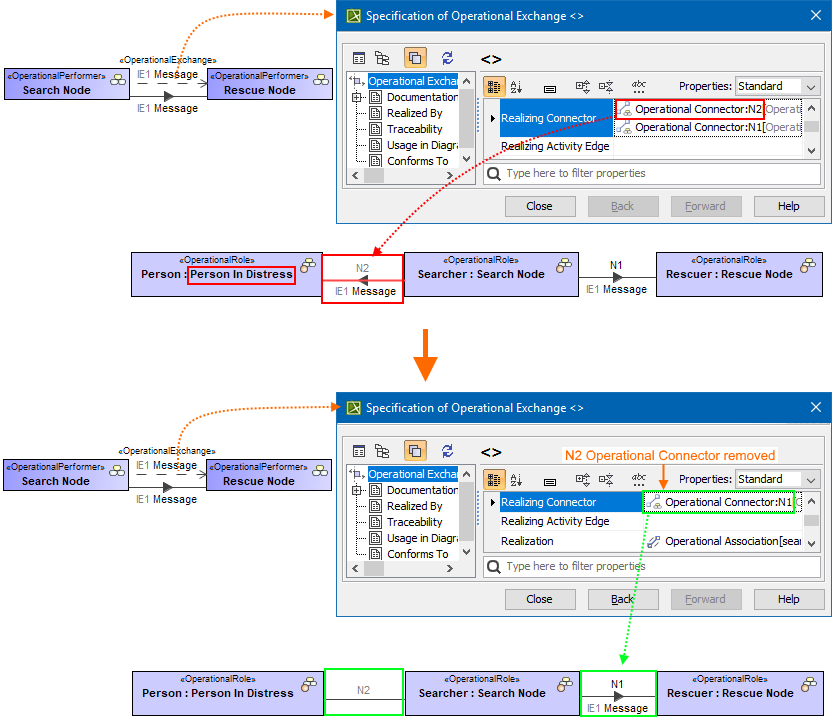Click the abc description icon in lower dialog
Screen dimensions: 832x727
640,480
